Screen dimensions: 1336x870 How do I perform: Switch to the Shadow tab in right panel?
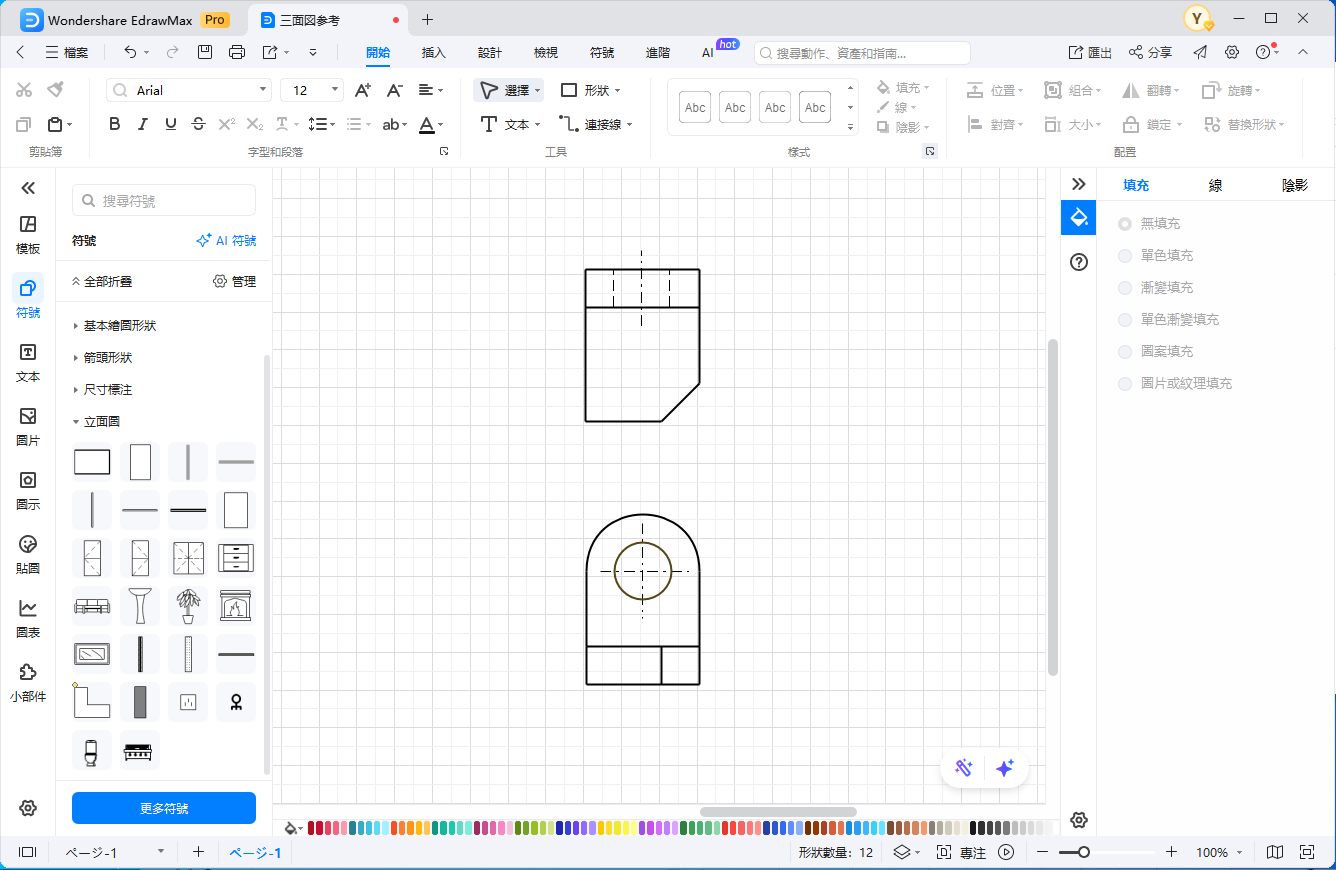click(x=1294, y=185)
